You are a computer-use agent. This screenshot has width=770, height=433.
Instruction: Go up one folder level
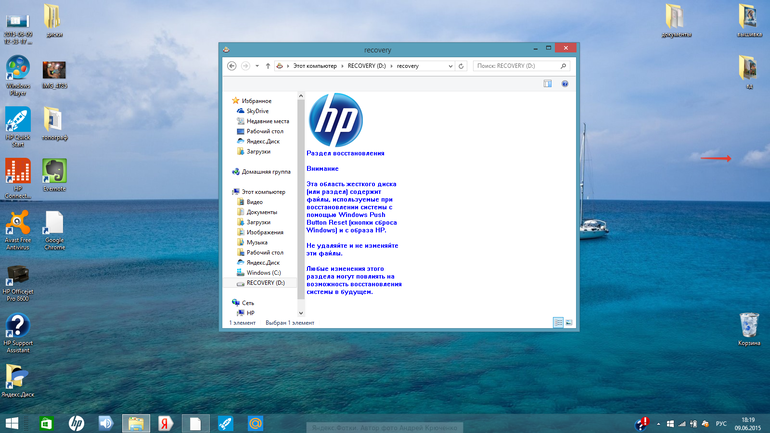pyautogui.click(x=268, y=66)
